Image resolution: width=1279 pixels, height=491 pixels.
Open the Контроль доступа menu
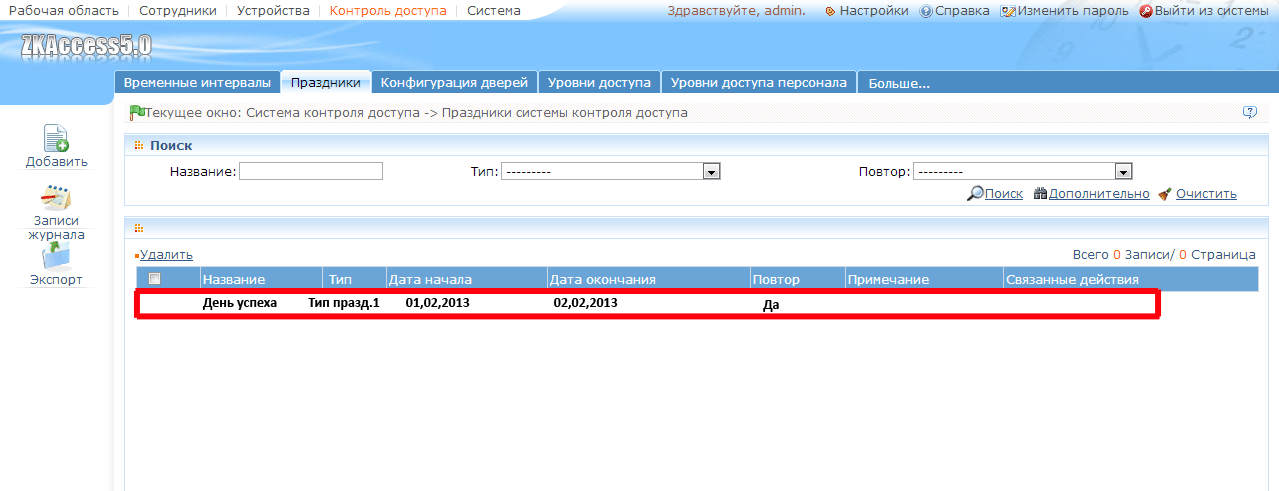pos(388,11)
